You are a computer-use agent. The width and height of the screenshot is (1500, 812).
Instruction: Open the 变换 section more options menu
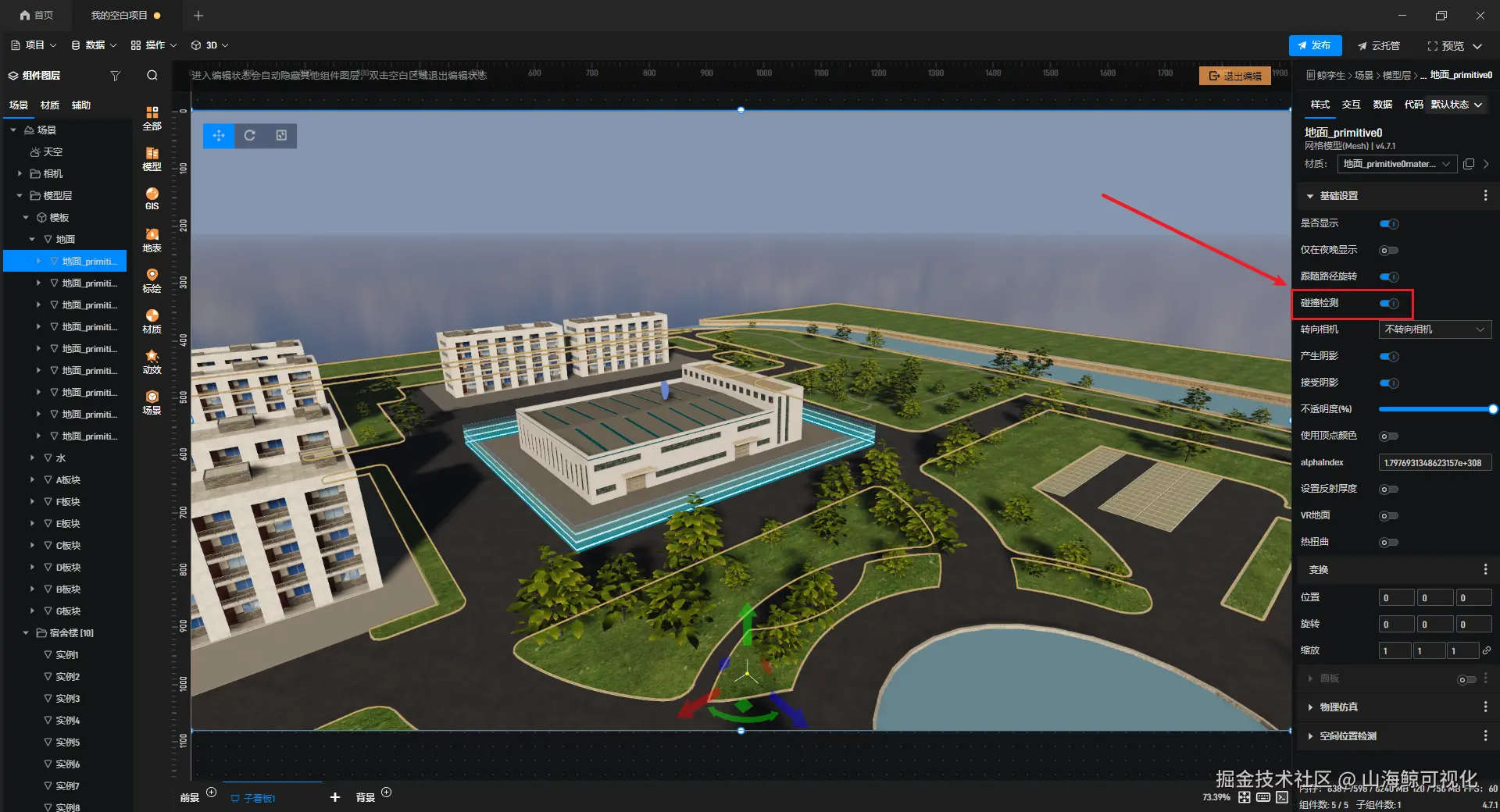pyautogui.click(x=1485, y=570)
